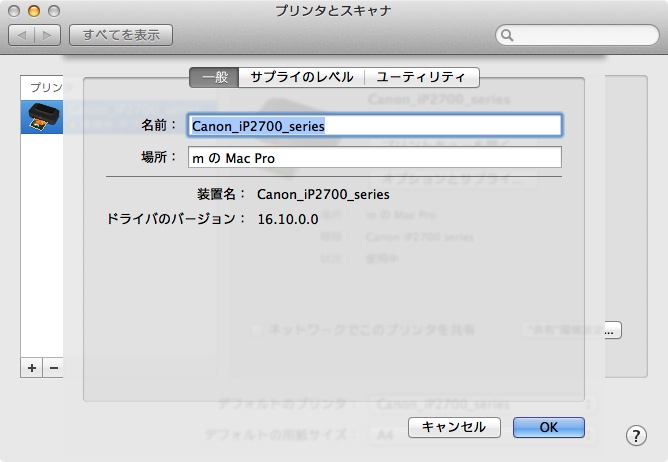Click into the 名前 text field
Viewport: 668px width, 462px height.
[x=374, y=125]
